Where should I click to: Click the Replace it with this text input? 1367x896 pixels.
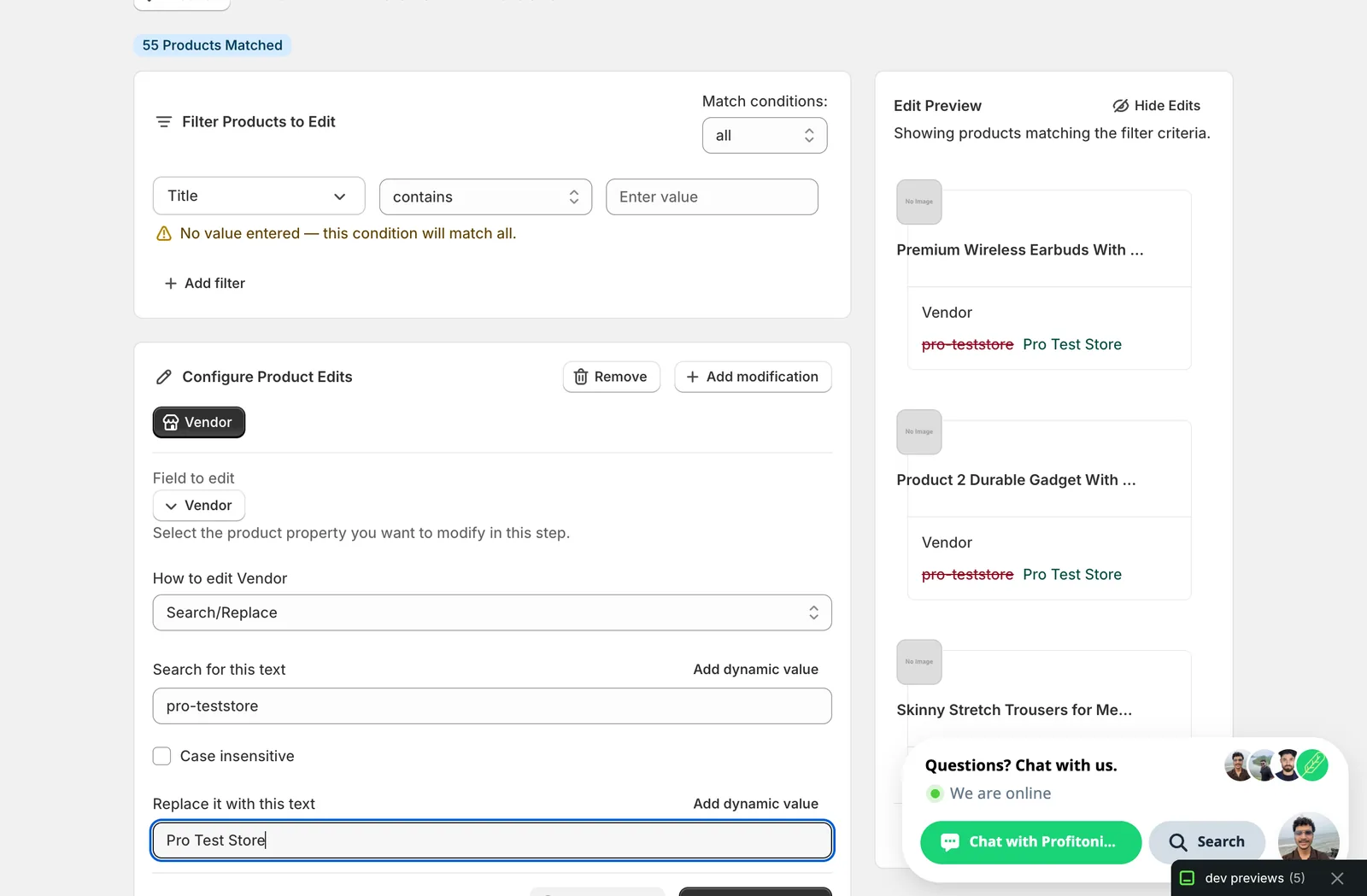[492, 840]
